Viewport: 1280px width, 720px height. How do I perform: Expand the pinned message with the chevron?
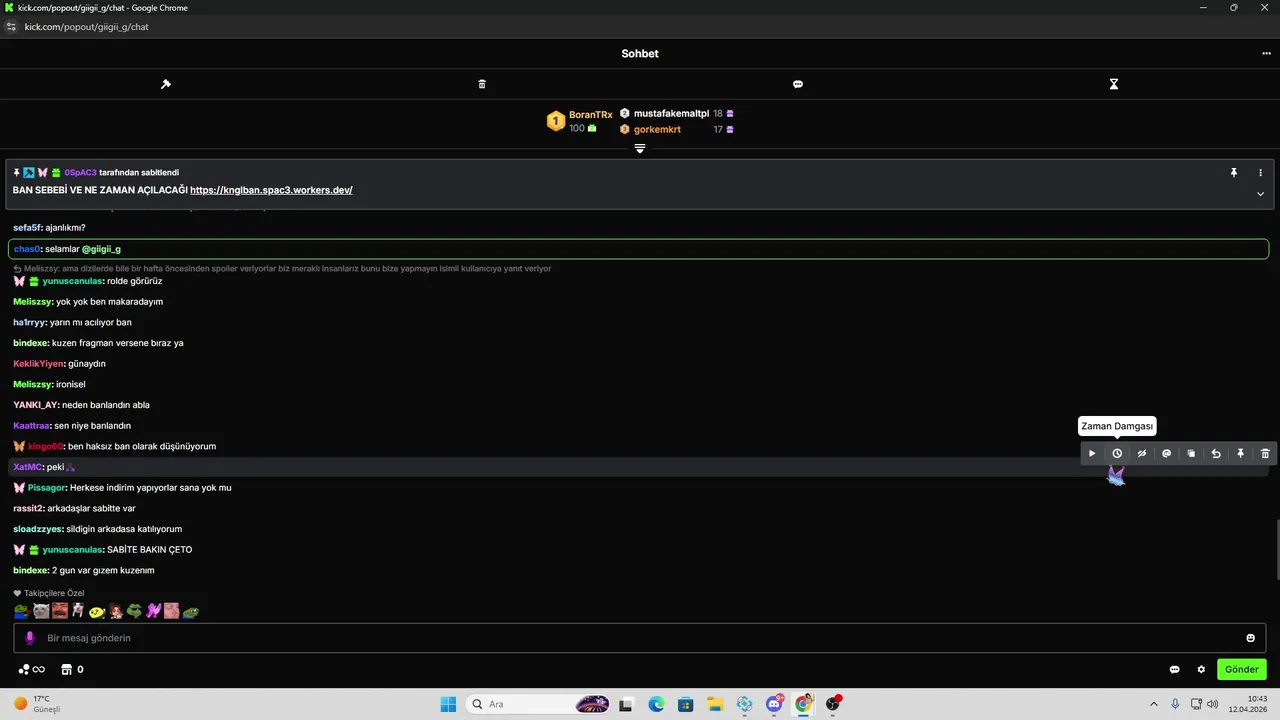point(1260,194)
